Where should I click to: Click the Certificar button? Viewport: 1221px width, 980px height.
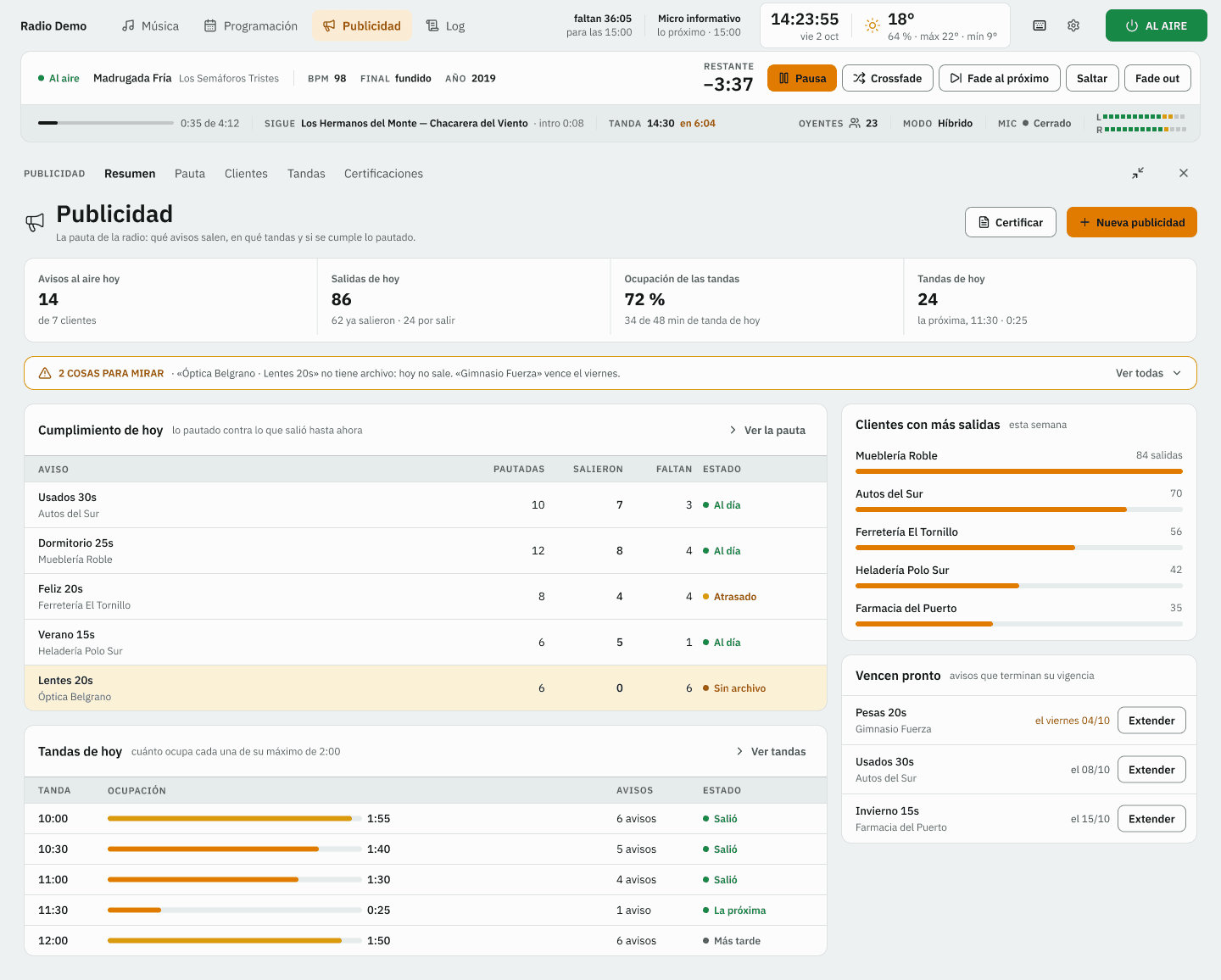1011,222
